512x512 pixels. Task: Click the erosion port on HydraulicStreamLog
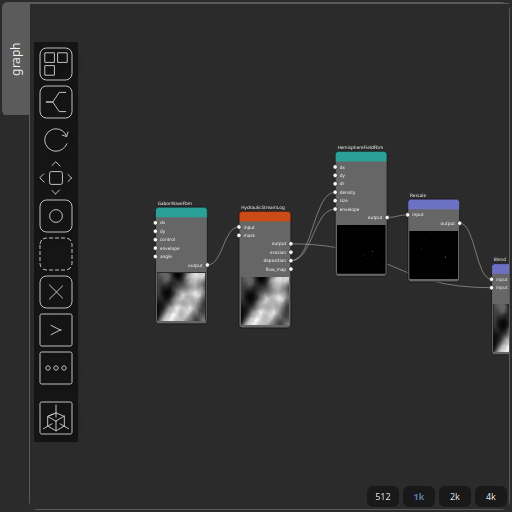(x=291, y=252)
